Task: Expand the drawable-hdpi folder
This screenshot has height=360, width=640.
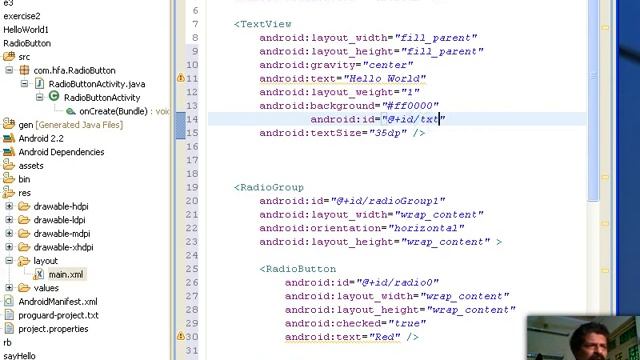Action: (9, 206)
